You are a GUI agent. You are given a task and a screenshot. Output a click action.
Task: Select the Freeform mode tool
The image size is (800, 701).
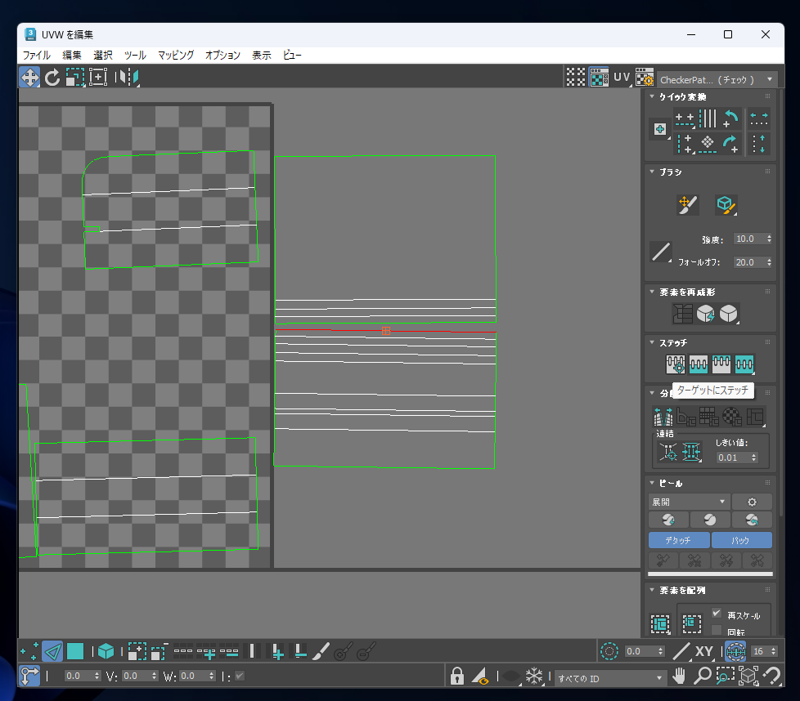98,78
